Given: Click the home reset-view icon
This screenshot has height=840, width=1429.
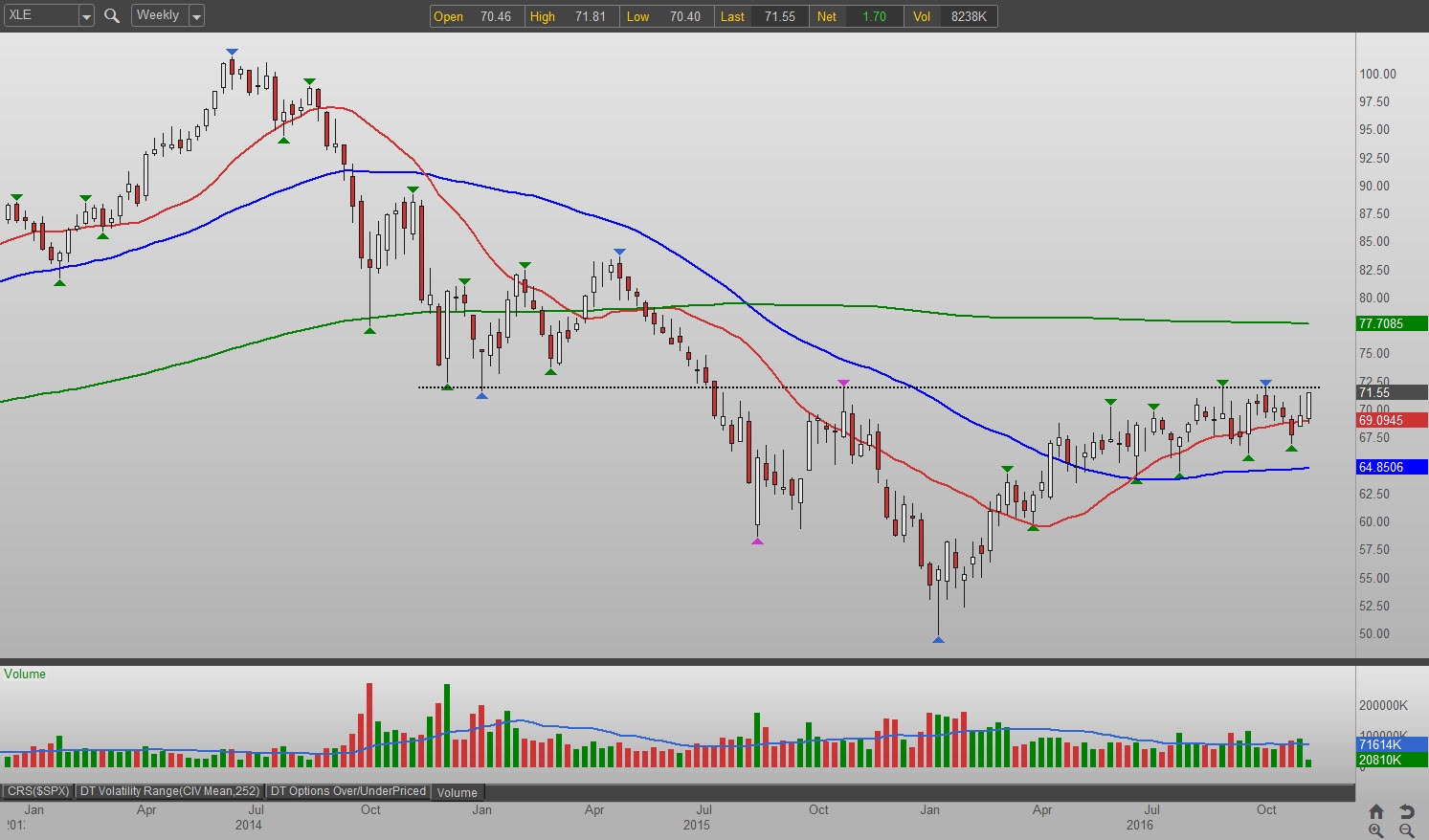Looking at the screenshot, I should [x=1375, y=811].
